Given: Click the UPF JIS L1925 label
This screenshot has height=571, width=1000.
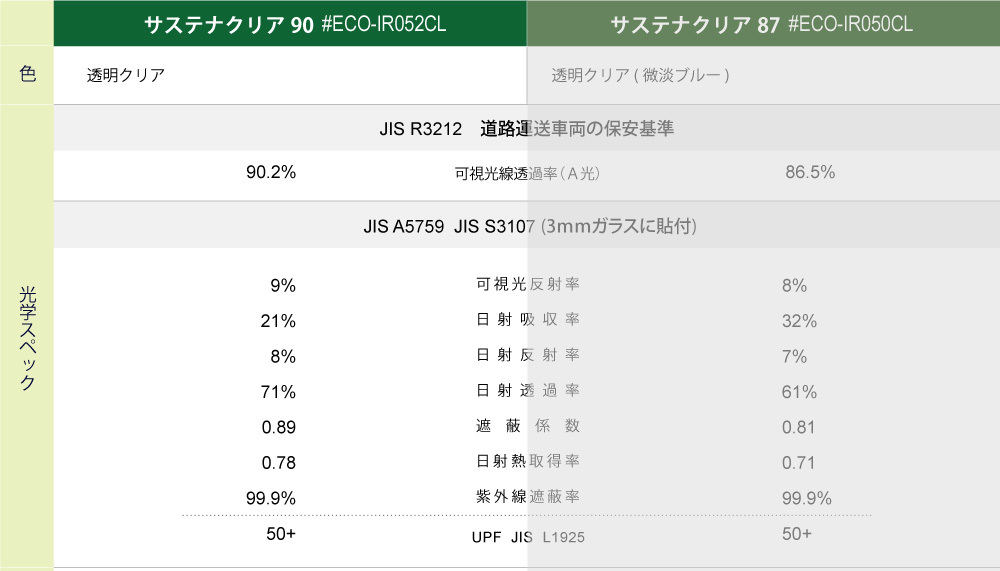Looking at the screenshot, I should 527,537.
